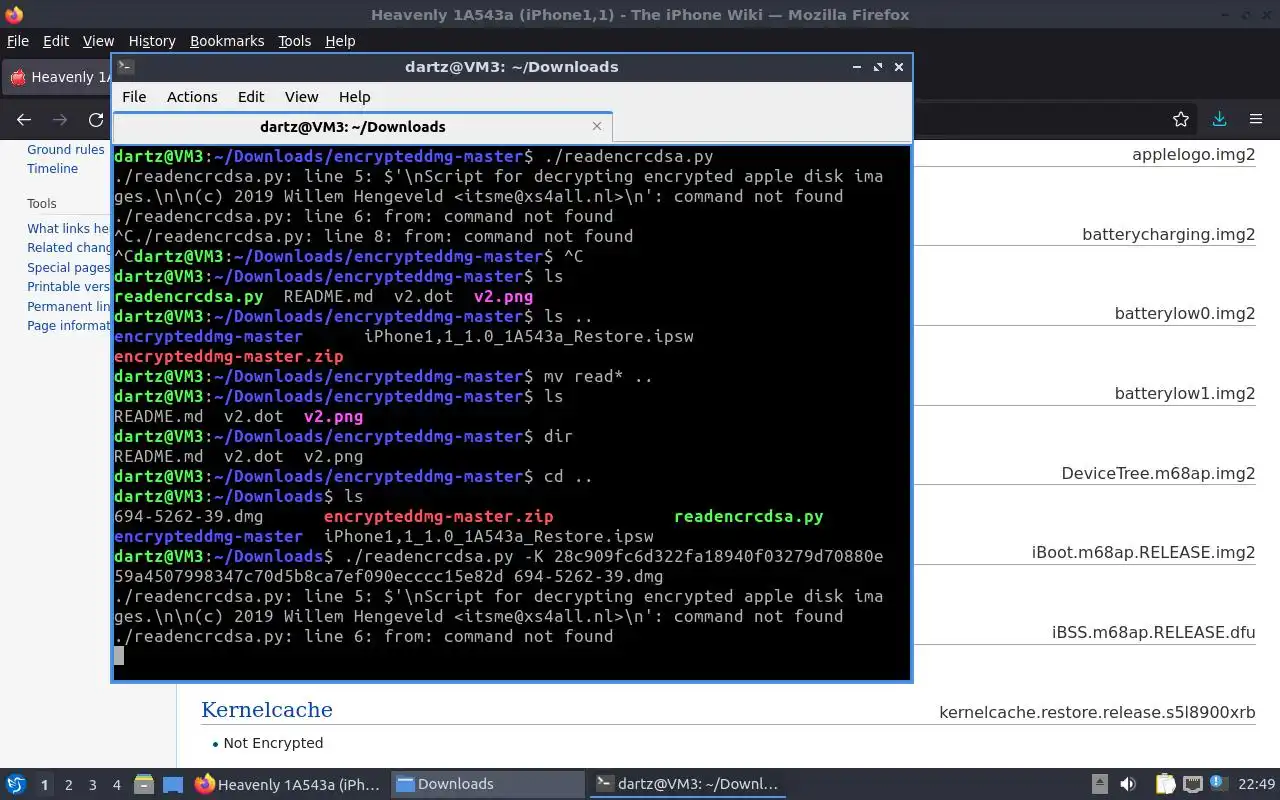Viewport: 1280px width, 800px height.
Task: Click the show desktop taskbar icon
Action: click(172, 784)
